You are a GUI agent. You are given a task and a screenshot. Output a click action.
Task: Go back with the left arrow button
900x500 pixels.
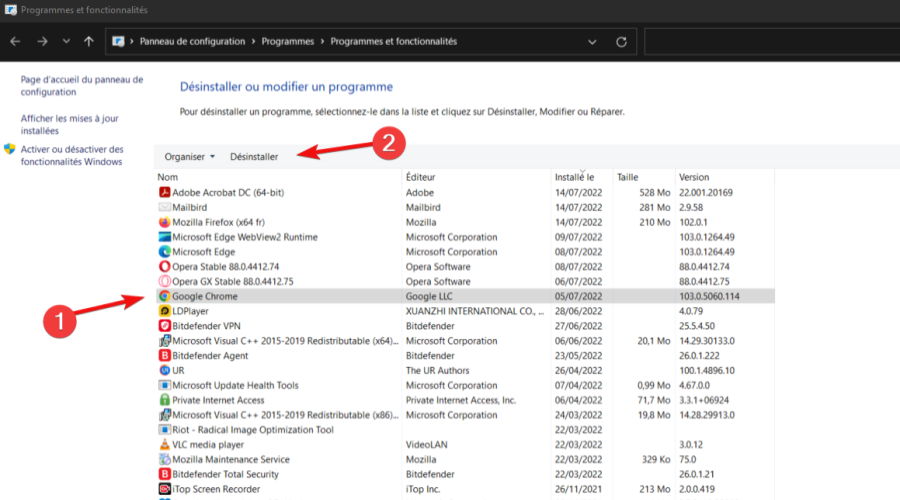coord(15,41)
